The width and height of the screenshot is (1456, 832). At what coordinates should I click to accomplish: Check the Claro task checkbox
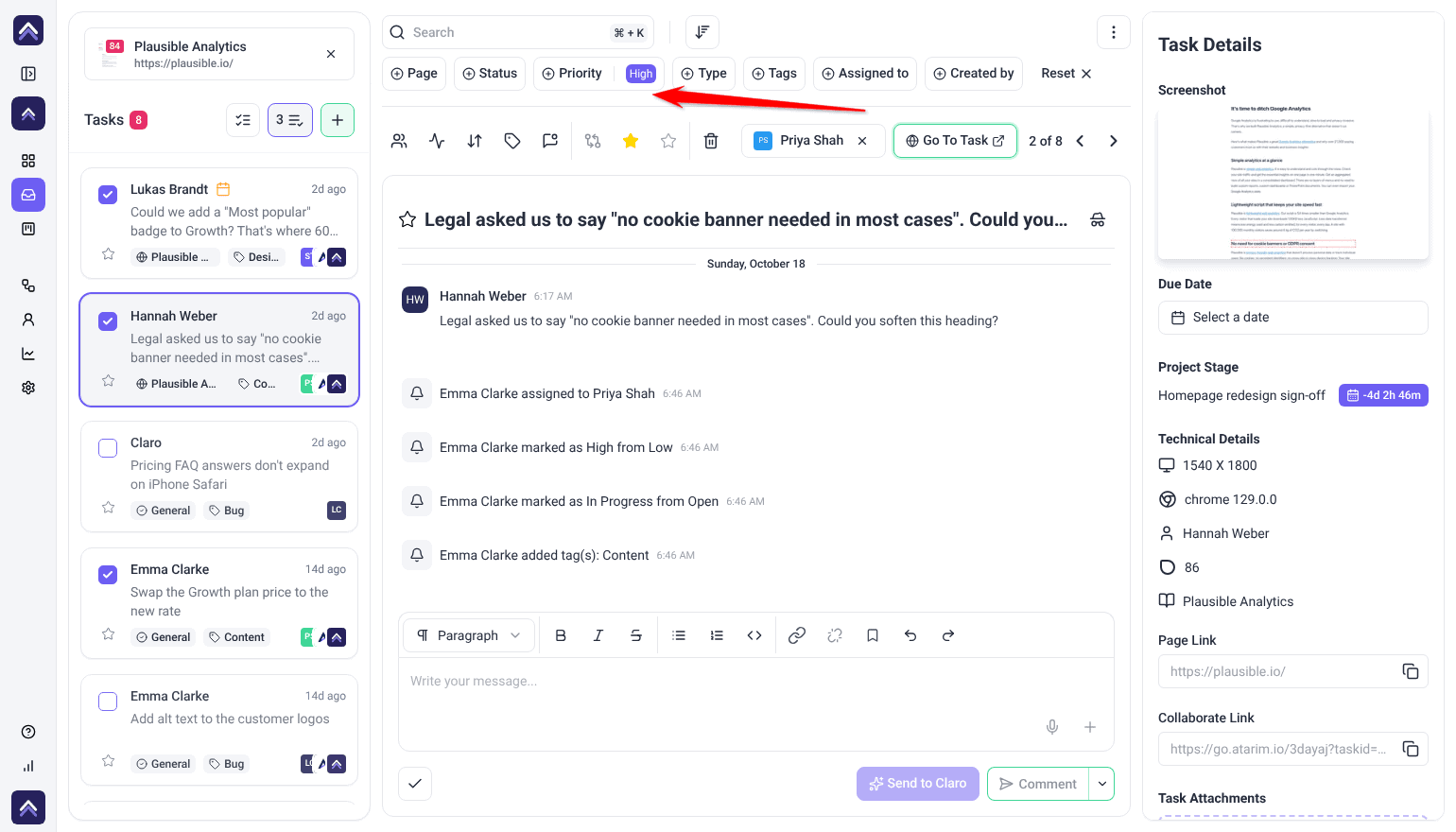pyautogui.click(x=108, y=448)
